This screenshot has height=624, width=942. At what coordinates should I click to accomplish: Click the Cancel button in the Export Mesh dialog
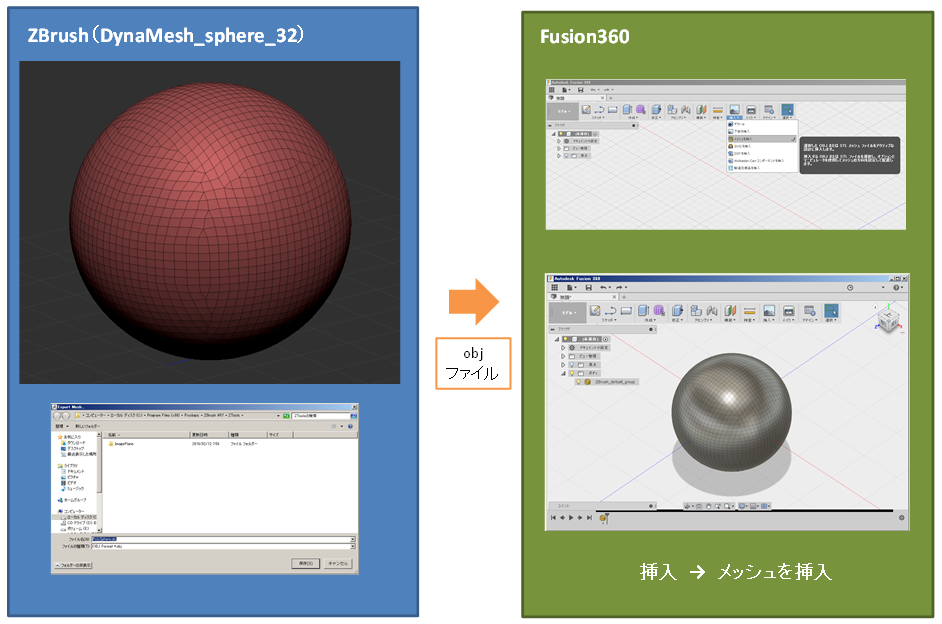point(338,563)
